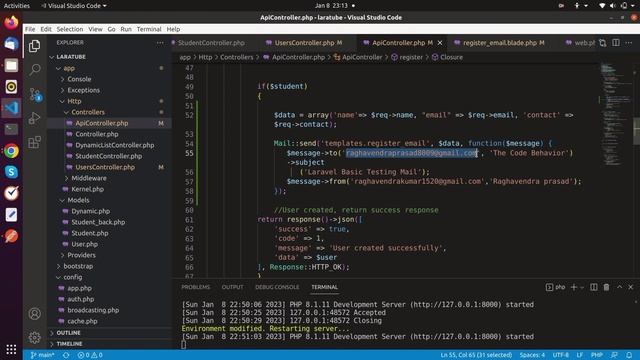The width and height of the screenshot is (640, 360).
Task: Kill terminal with trash icon
Action: click(x=607, y=287)
